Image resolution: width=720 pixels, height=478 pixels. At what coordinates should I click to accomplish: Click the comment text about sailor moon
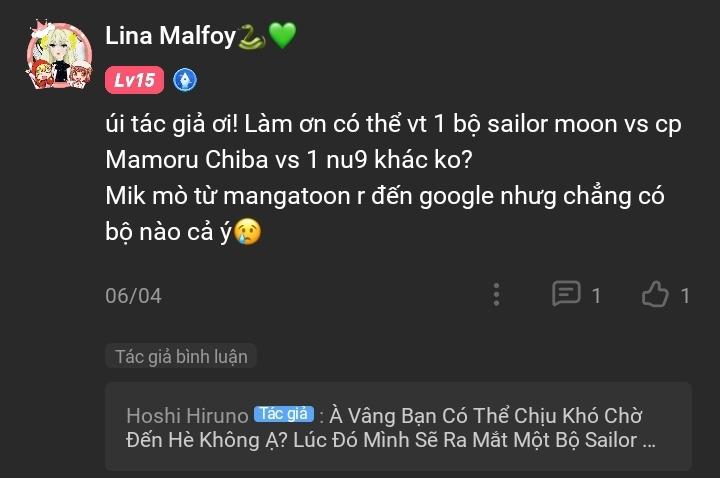(x=393, y=124)
